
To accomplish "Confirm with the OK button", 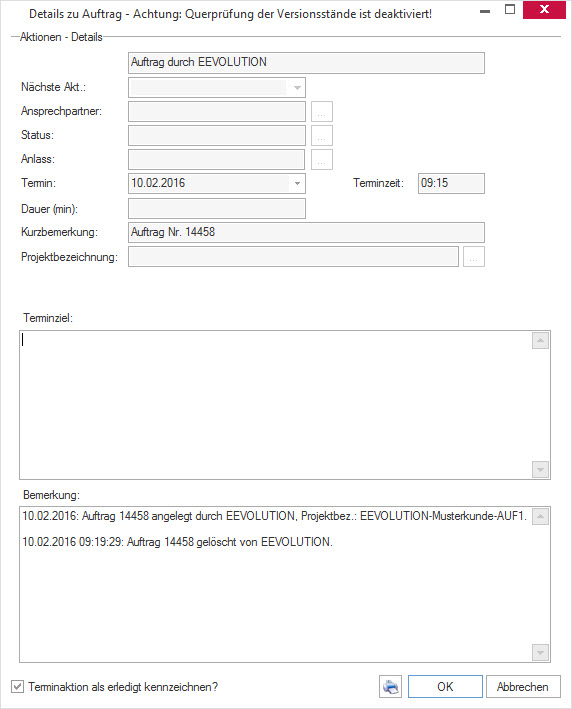I will [445, 686].
